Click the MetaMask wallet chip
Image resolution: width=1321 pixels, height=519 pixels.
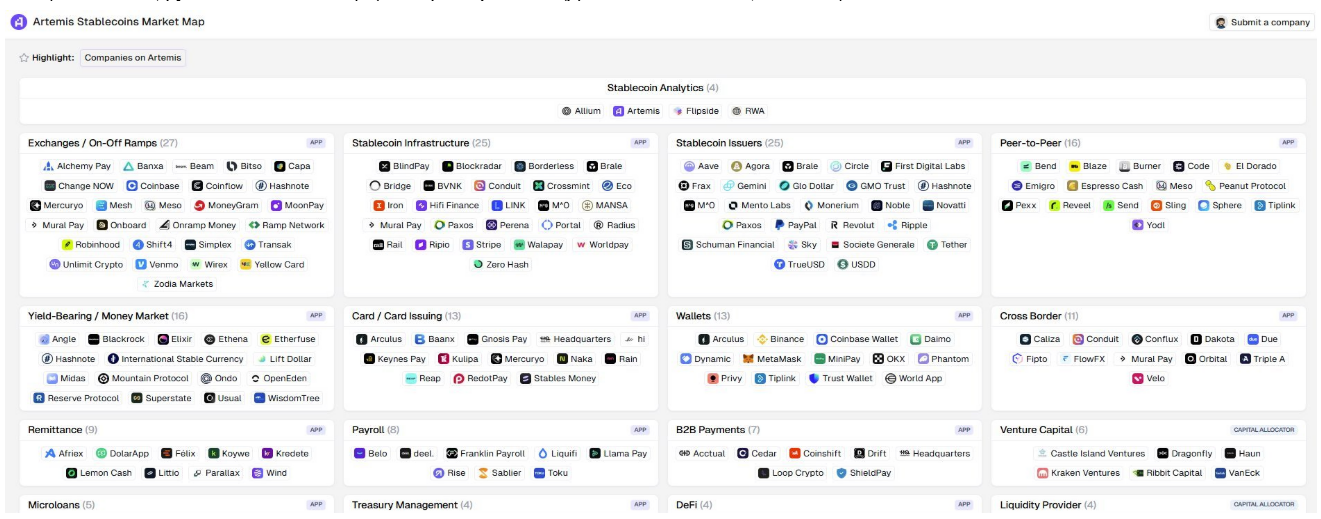coord(773,359)
